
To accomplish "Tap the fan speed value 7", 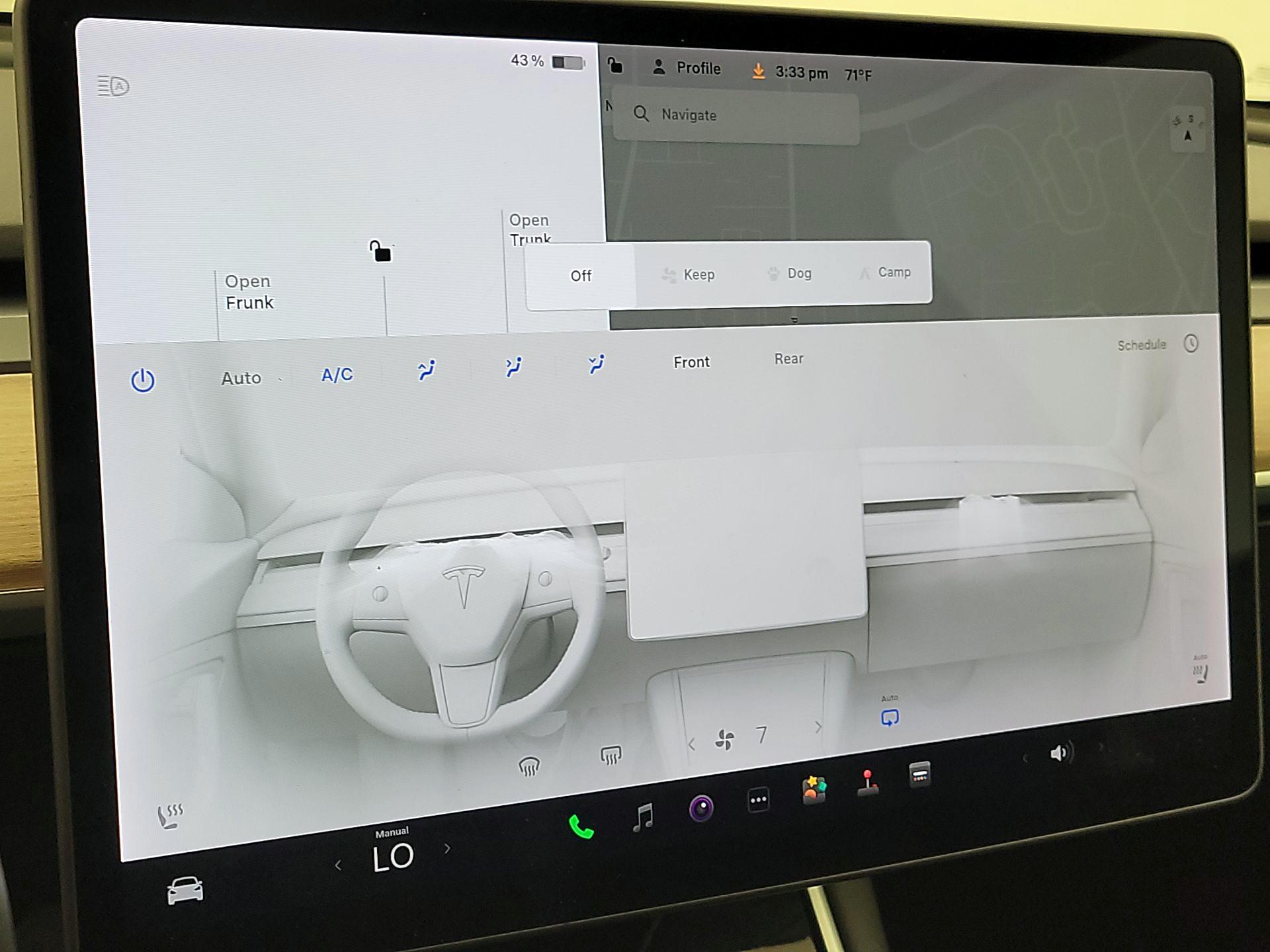I will pyautogui.click(x=761, y=735).
